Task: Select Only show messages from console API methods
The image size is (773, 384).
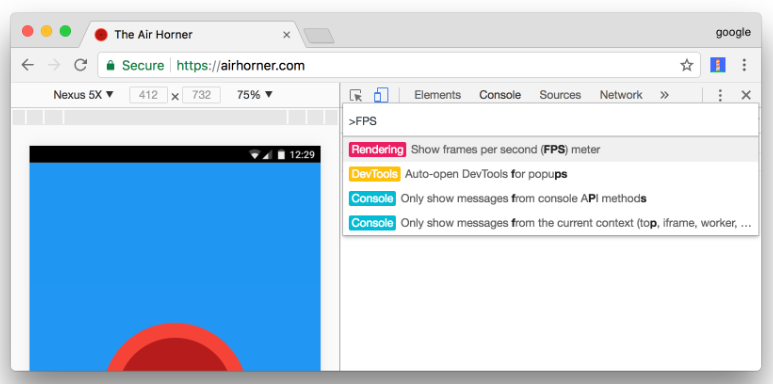Action: pyautogui.click(x=551, y=199)
